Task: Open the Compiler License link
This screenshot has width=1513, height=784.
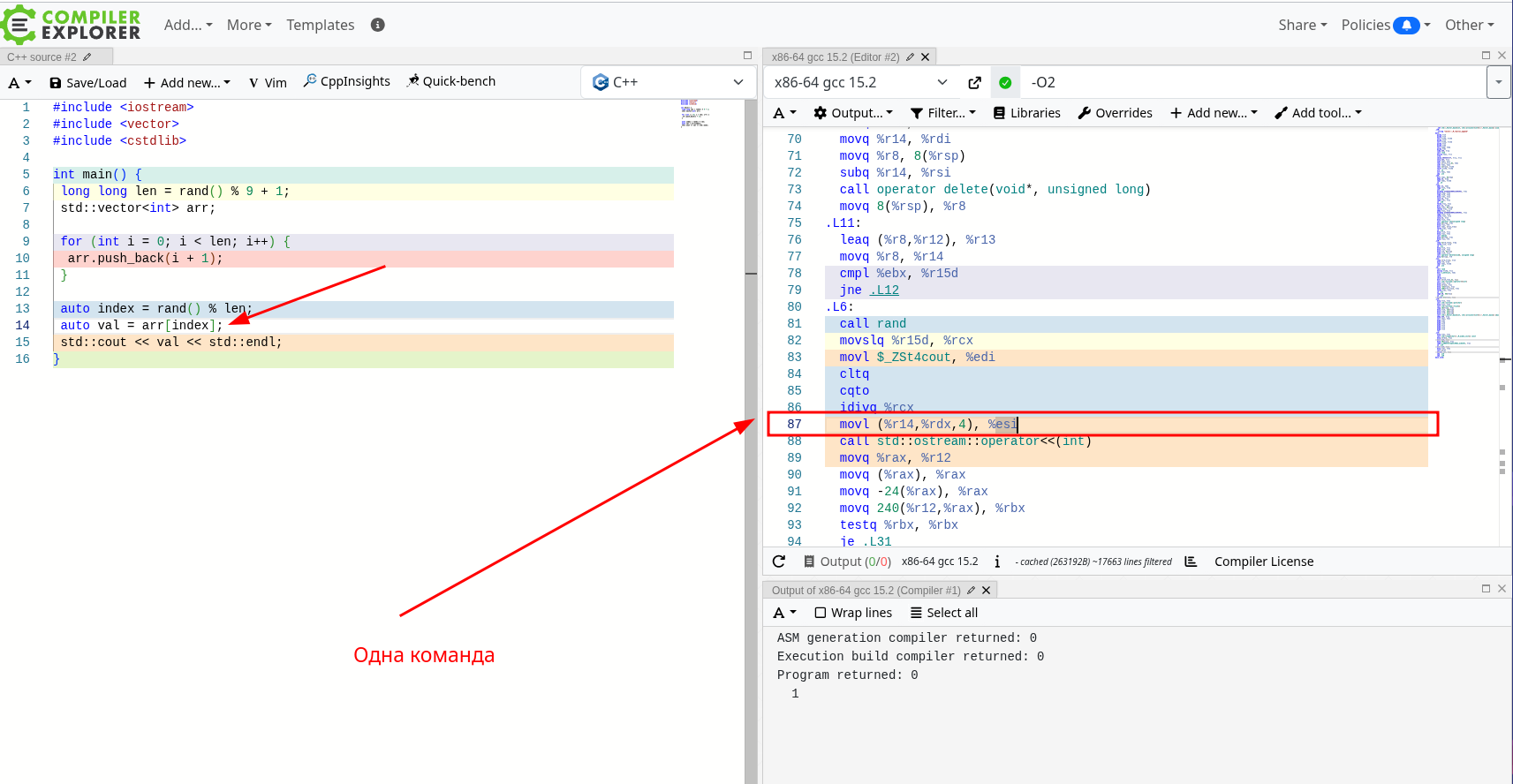Action: click(x=1264, y=562)
